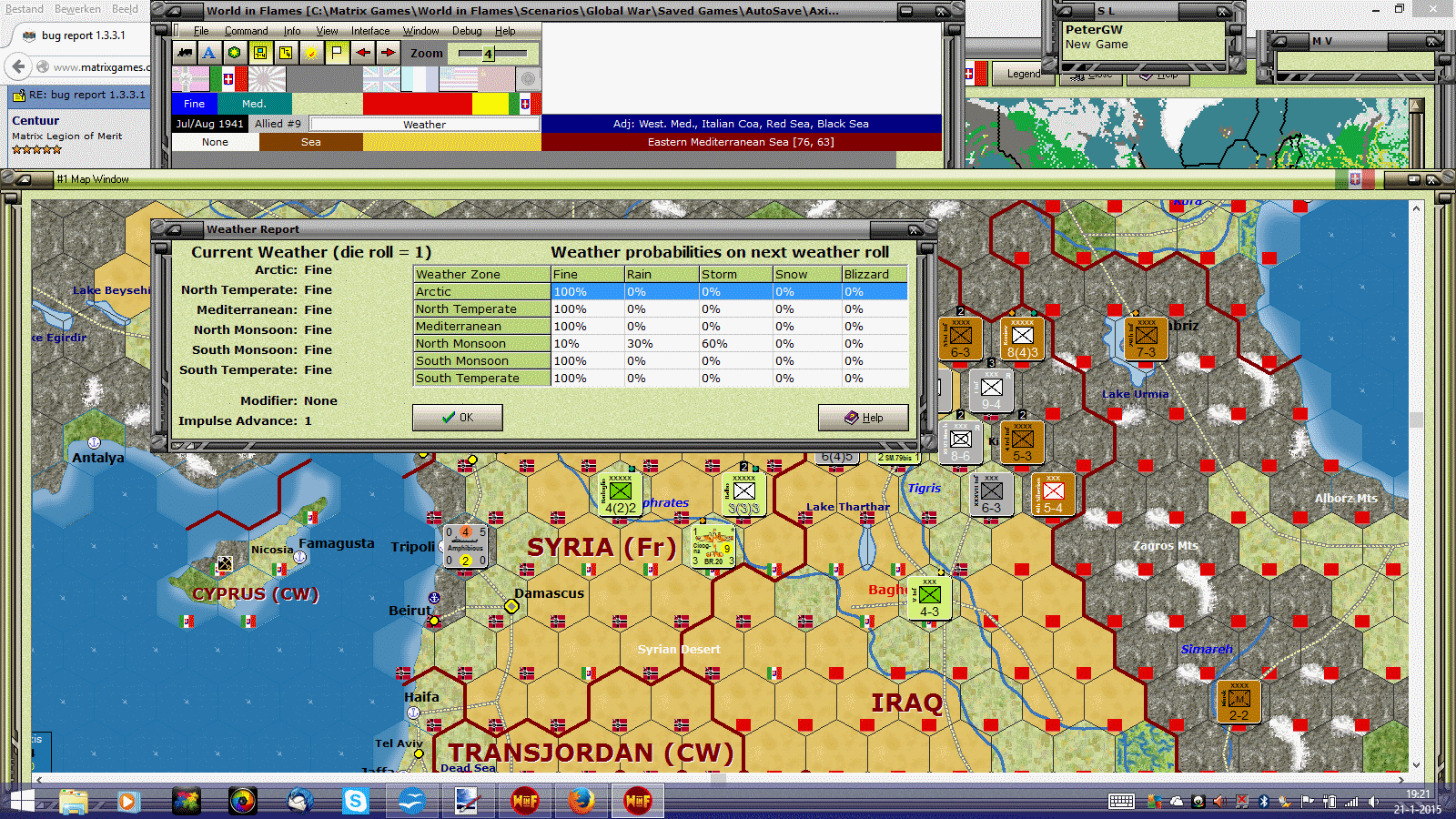This screenshot has height=819, width=1456.
Task: Click the Fine weather status cell
Action: tap(195, 104)
